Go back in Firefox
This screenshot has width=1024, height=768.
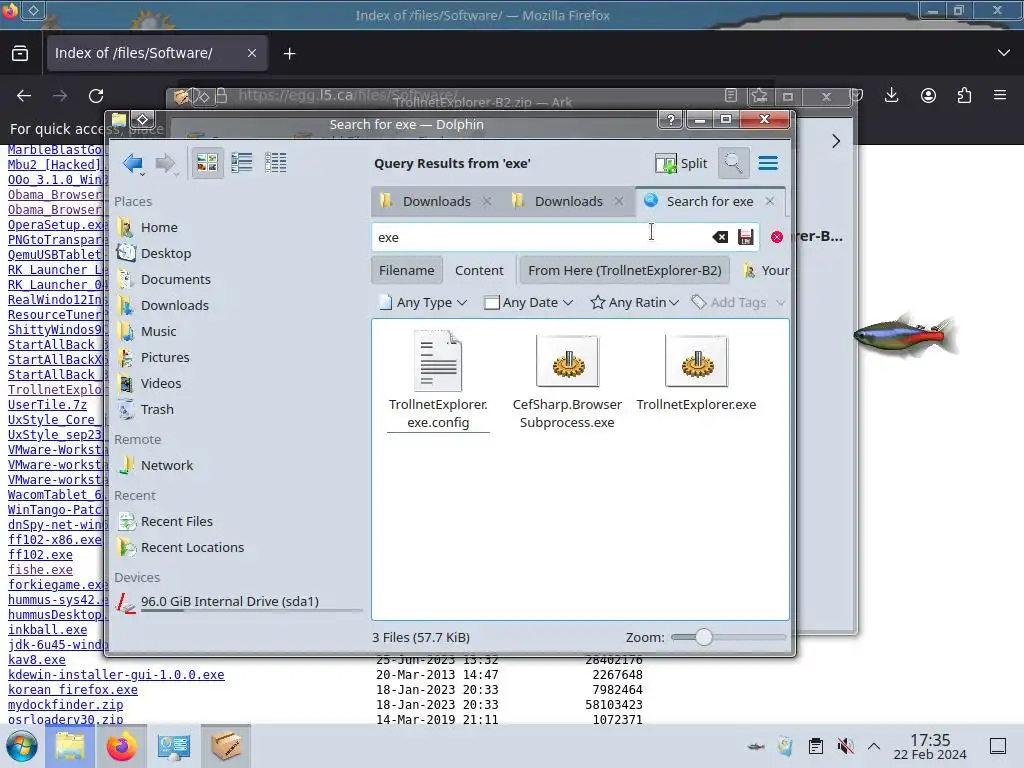click(x=24, y=96)
